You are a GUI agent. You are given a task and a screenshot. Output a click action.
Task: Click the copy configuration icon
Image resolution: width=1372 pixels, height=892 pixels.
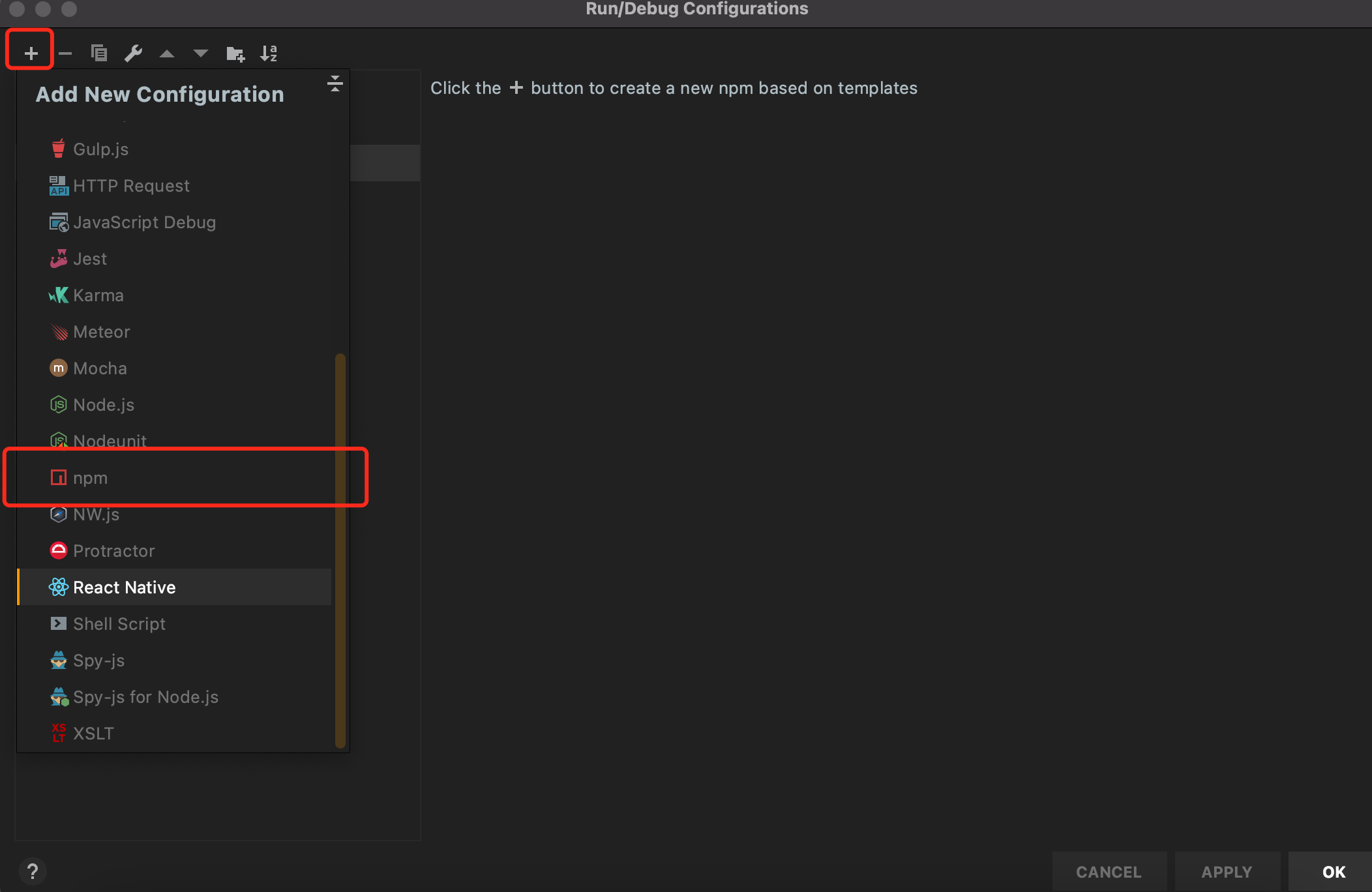[99, 53]
